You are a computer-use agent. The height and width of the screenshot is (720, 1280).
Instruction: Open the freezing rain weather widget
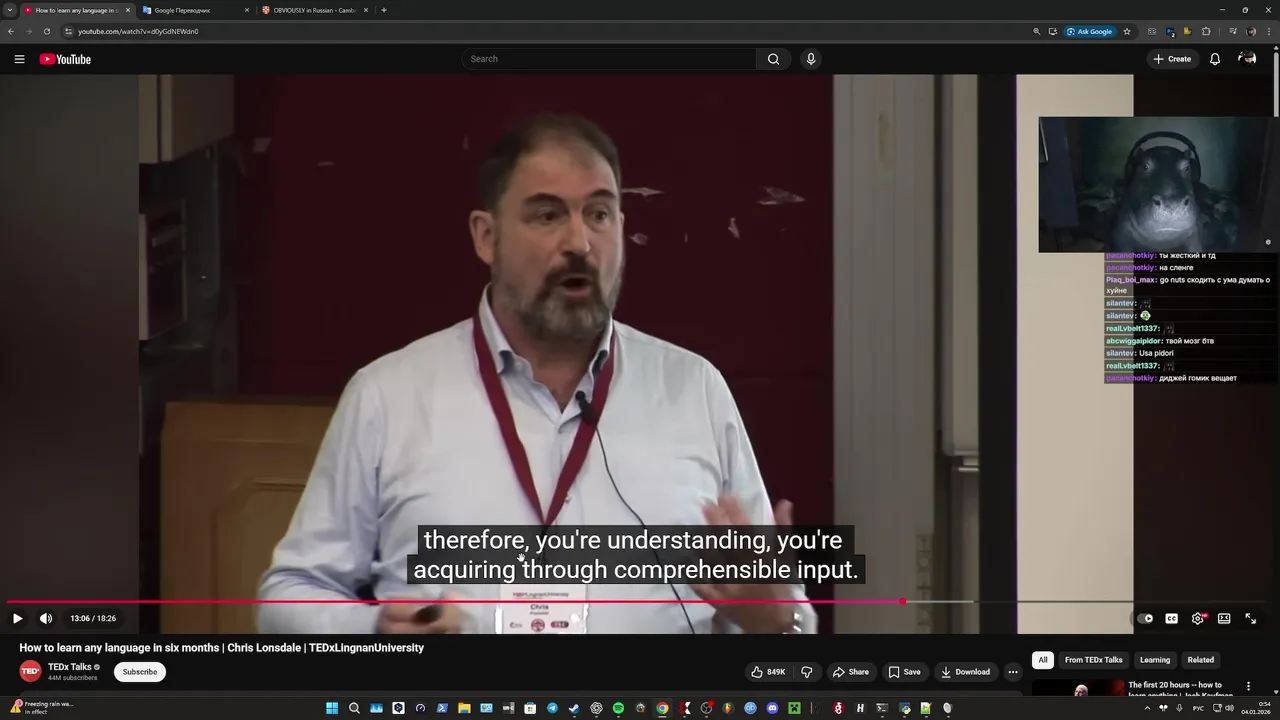(40, 707)
